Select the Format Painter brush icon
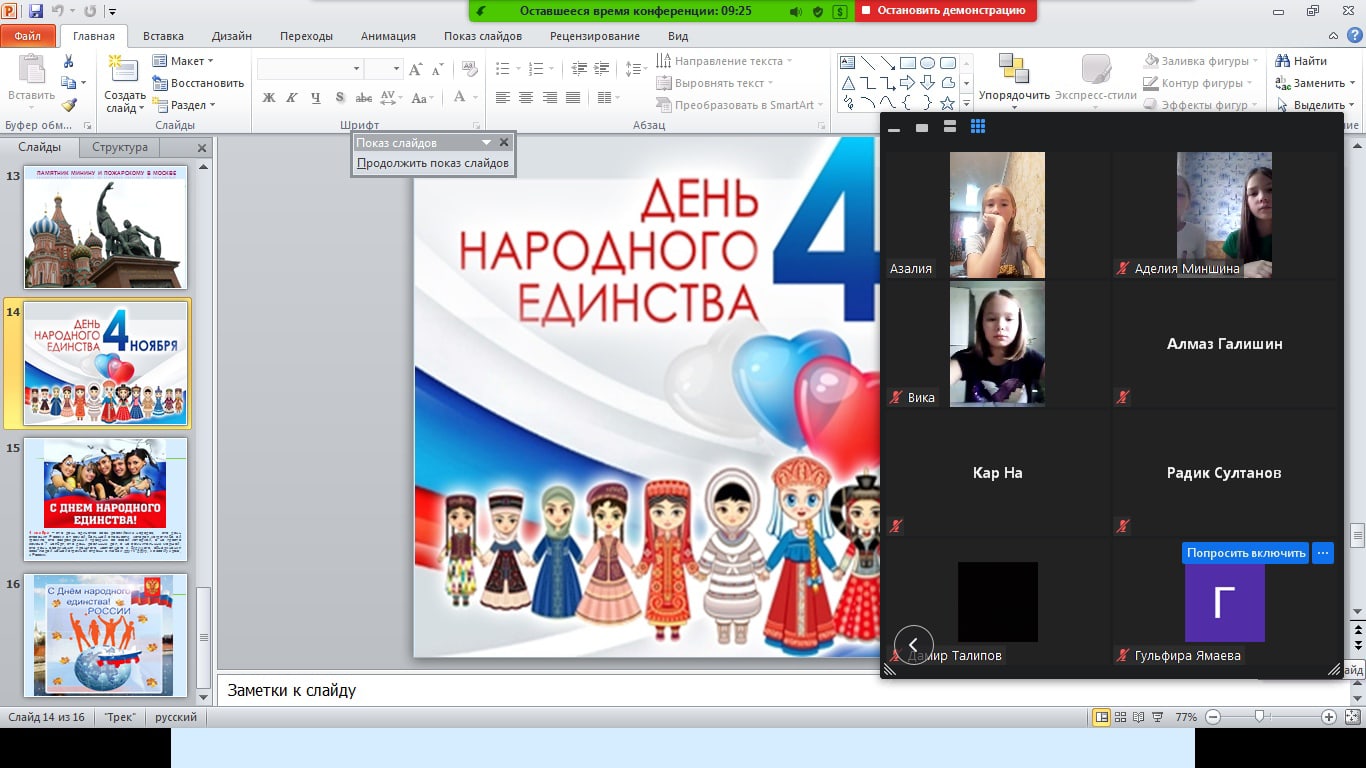1366x768 pixels. pos(69,104)
